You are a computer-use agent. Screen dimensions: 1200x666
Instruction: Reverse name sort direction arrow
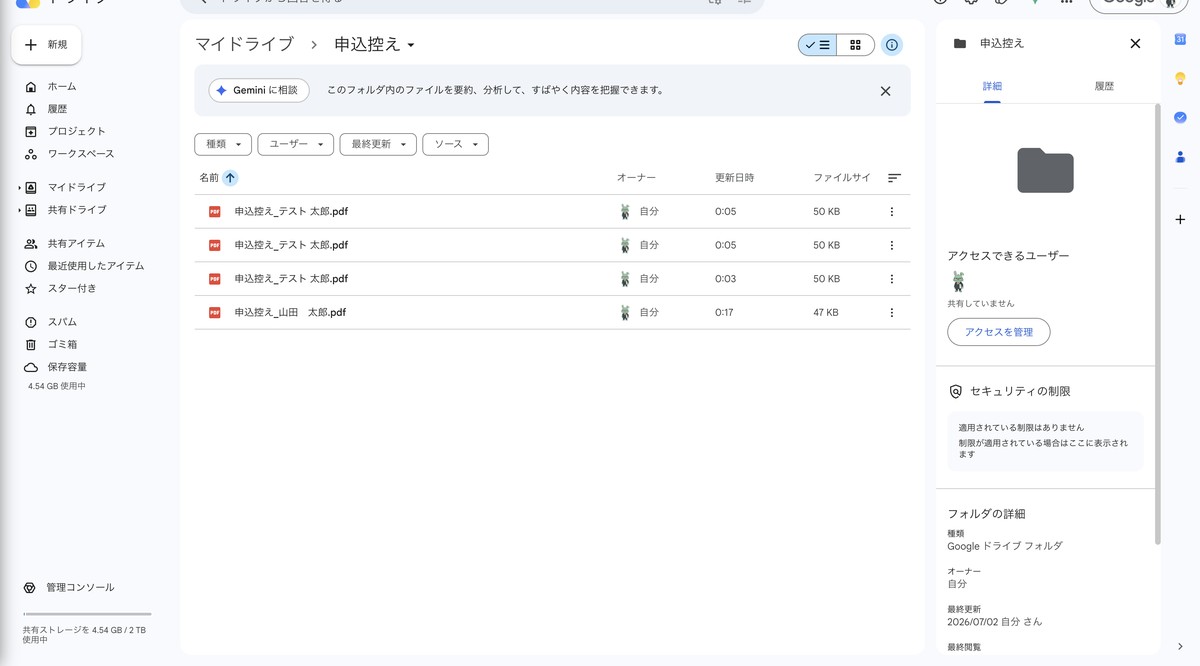click(230, 178)
